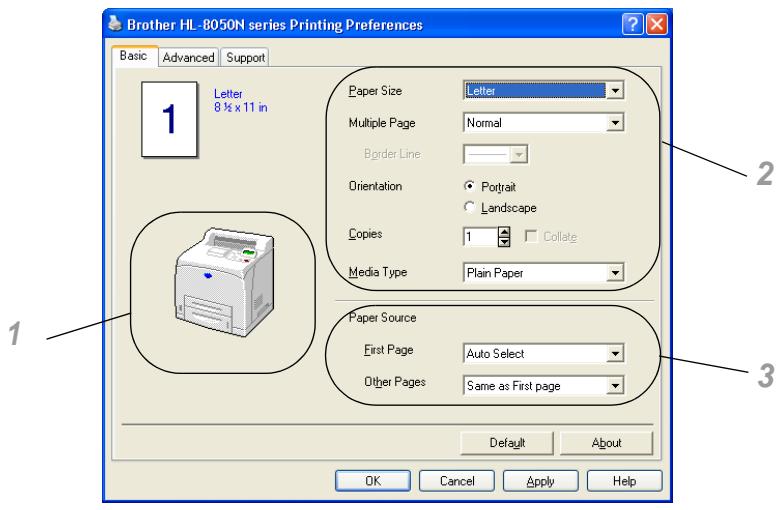This screenshot has width=782, height=510.
Task: Click the title bar help question mark
Action: pos(632,24)
